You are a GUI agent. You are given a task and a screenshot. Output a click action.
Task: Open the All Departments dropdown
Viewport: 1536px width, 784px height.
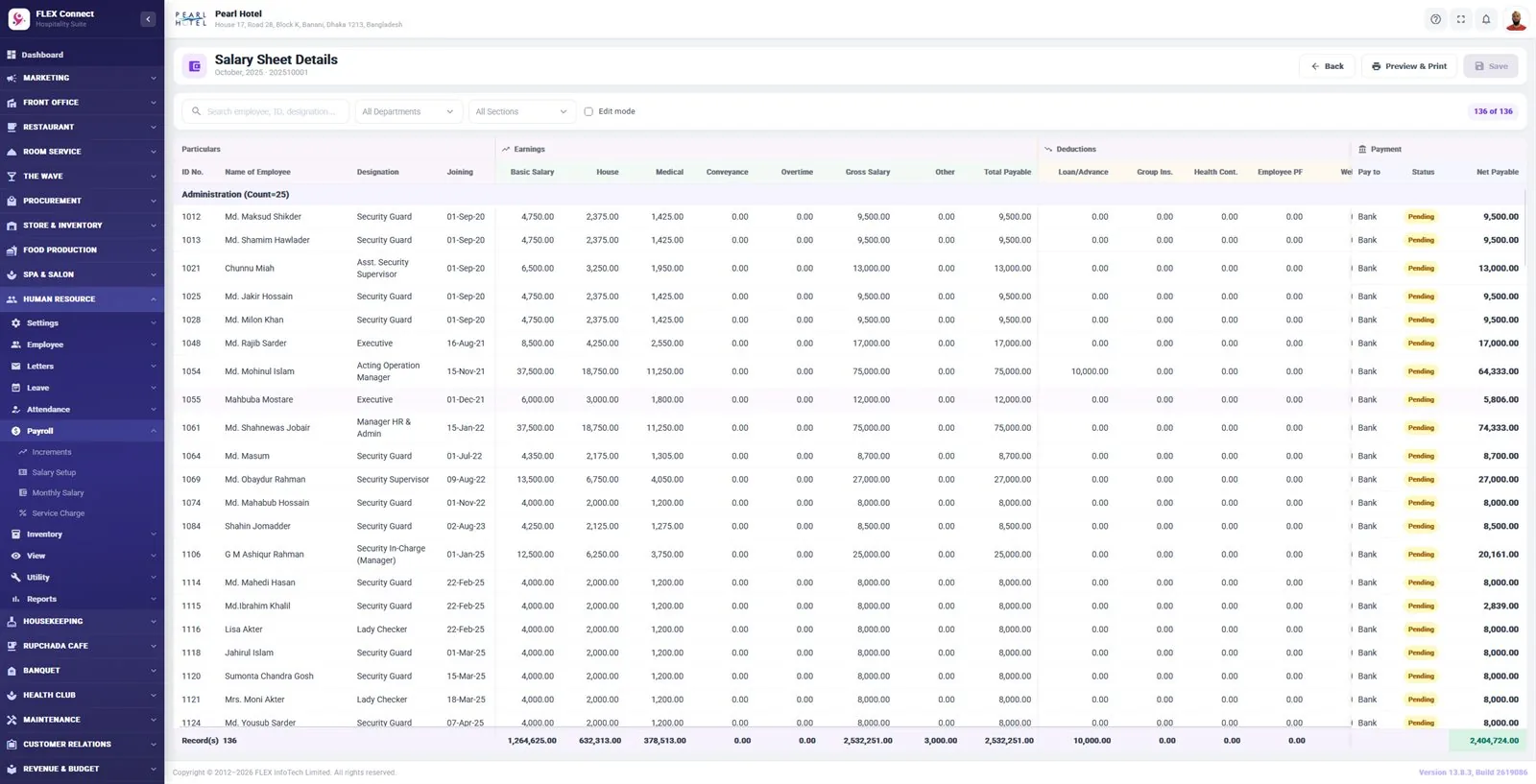tap(408, 111)
